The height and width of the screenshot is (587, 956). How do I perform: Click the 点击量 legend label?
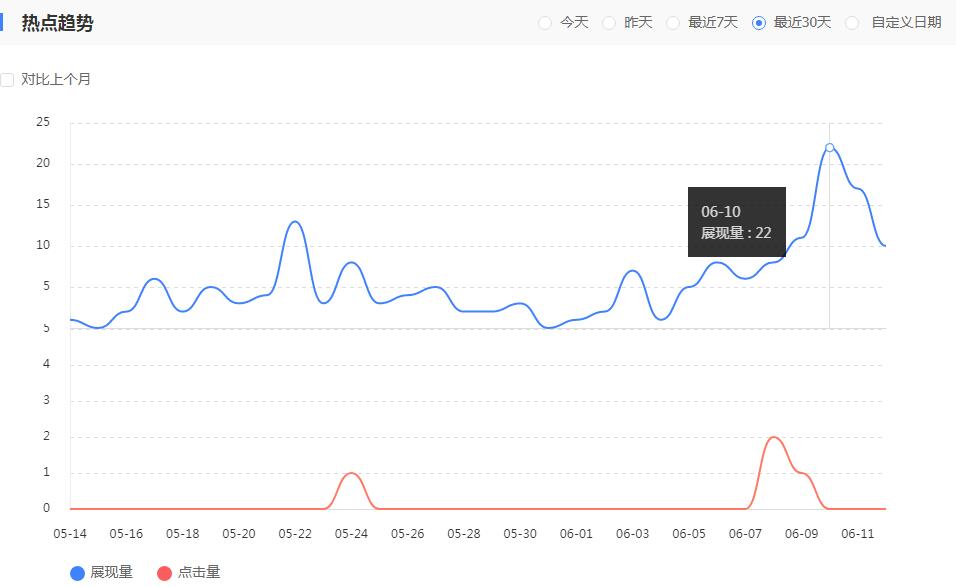(x=199, y=572)
